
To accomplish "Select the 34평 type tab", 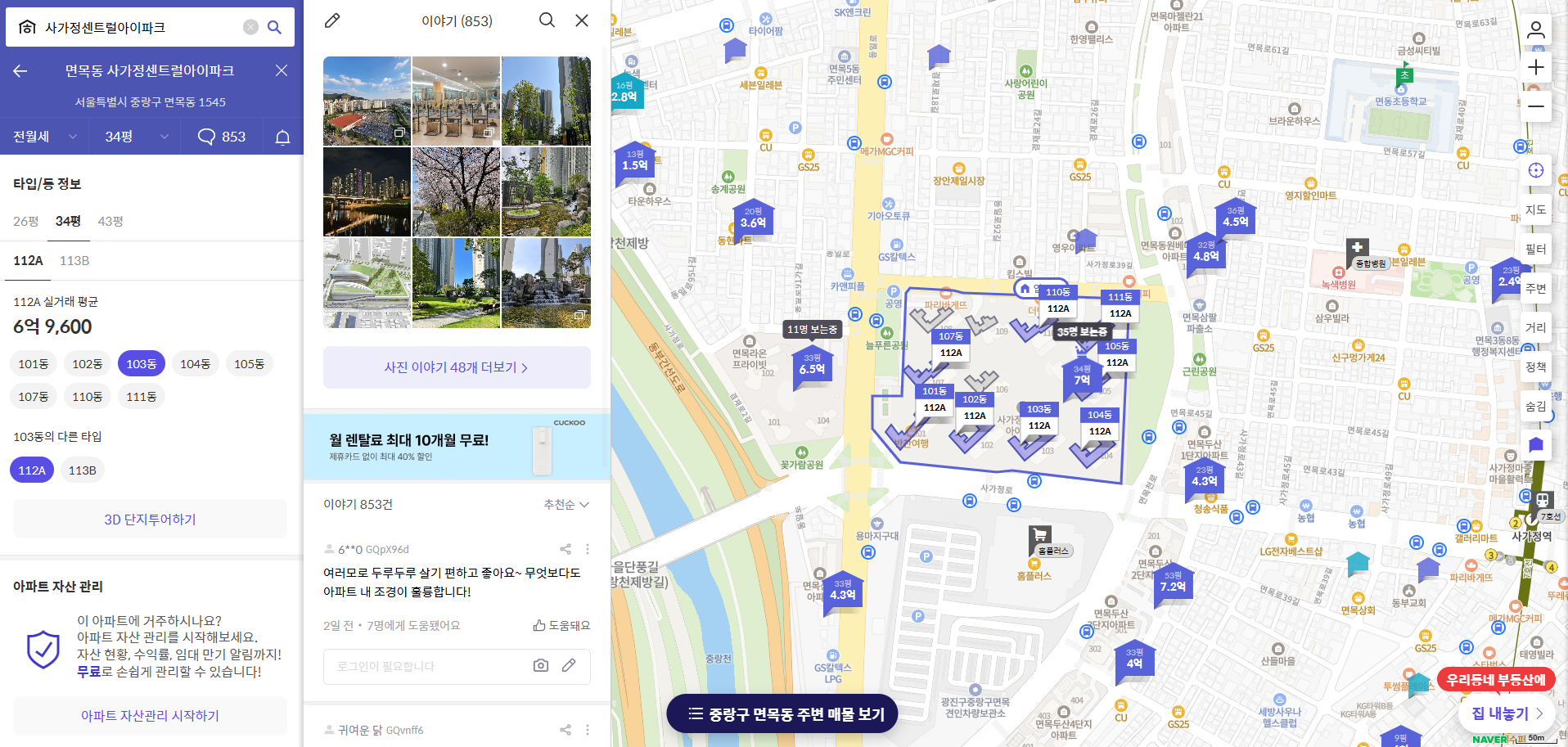I will pyautogui.click(x=68, y=221).
